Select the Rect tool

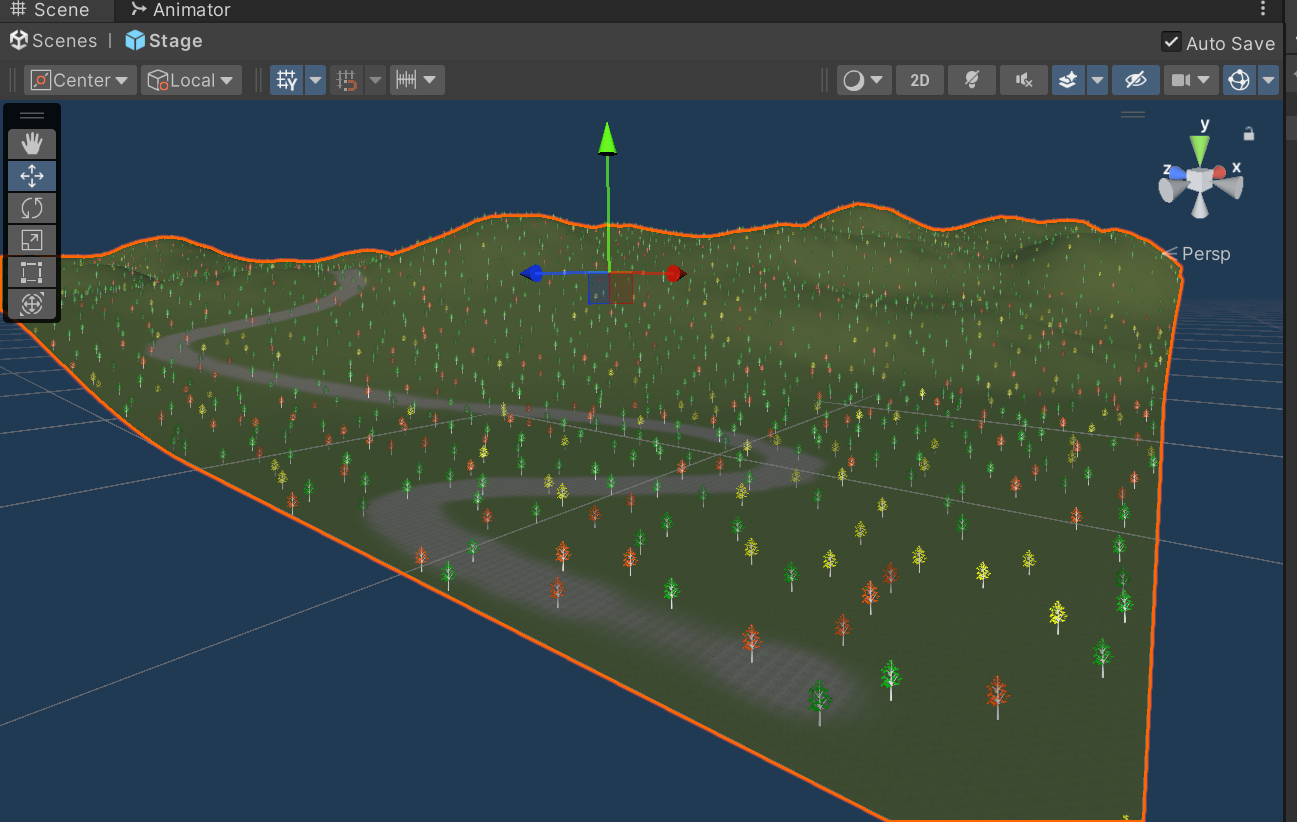click(x=32, y=272)
